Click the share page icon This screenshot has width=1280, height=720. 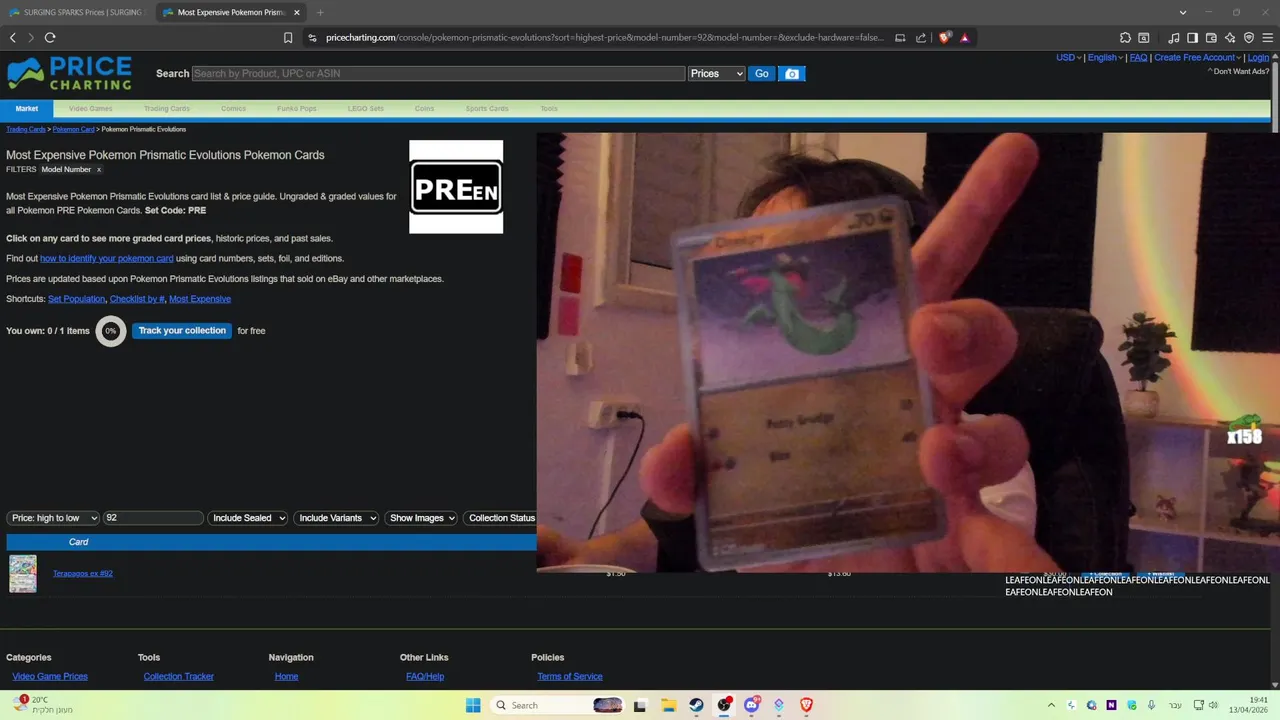(x=921, y=38)
